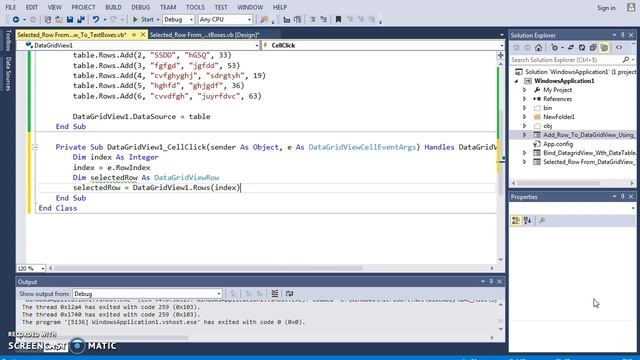Toggle auto-hide pin on Properties panel
Screen dimensions: 640x360
pyautogui.click(x=622, y=197)
